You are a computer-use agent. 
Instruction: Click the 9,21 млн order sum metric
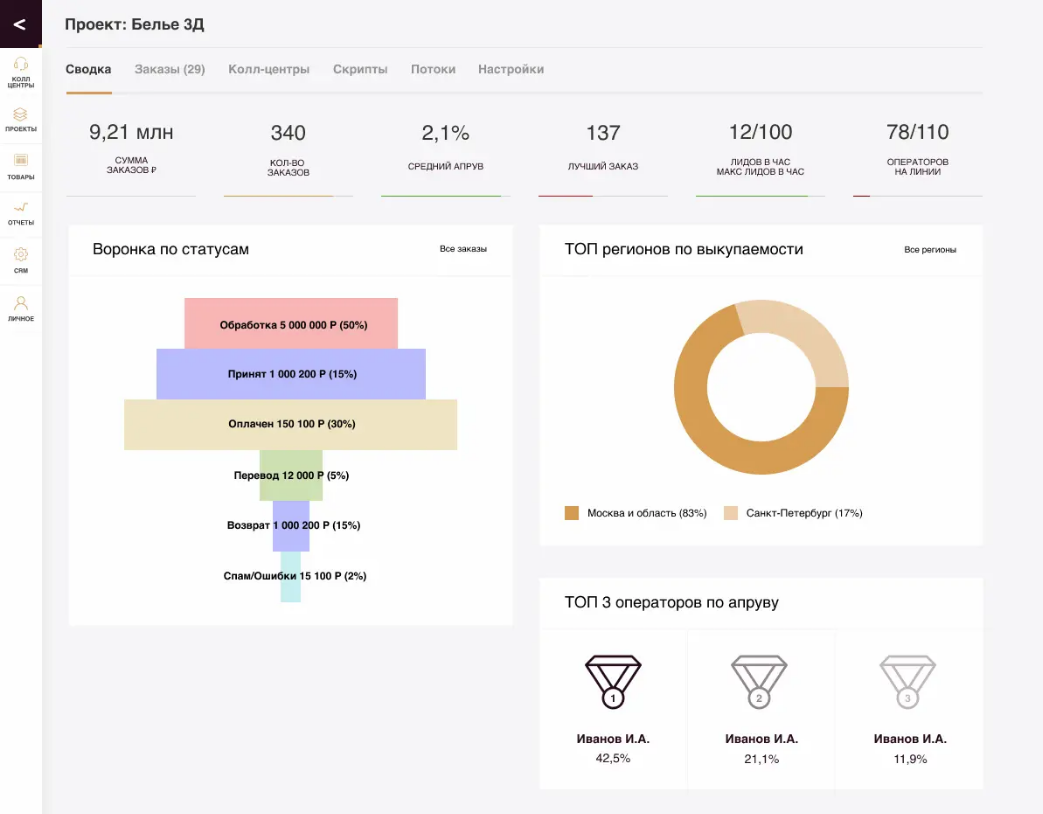point(131,149)
